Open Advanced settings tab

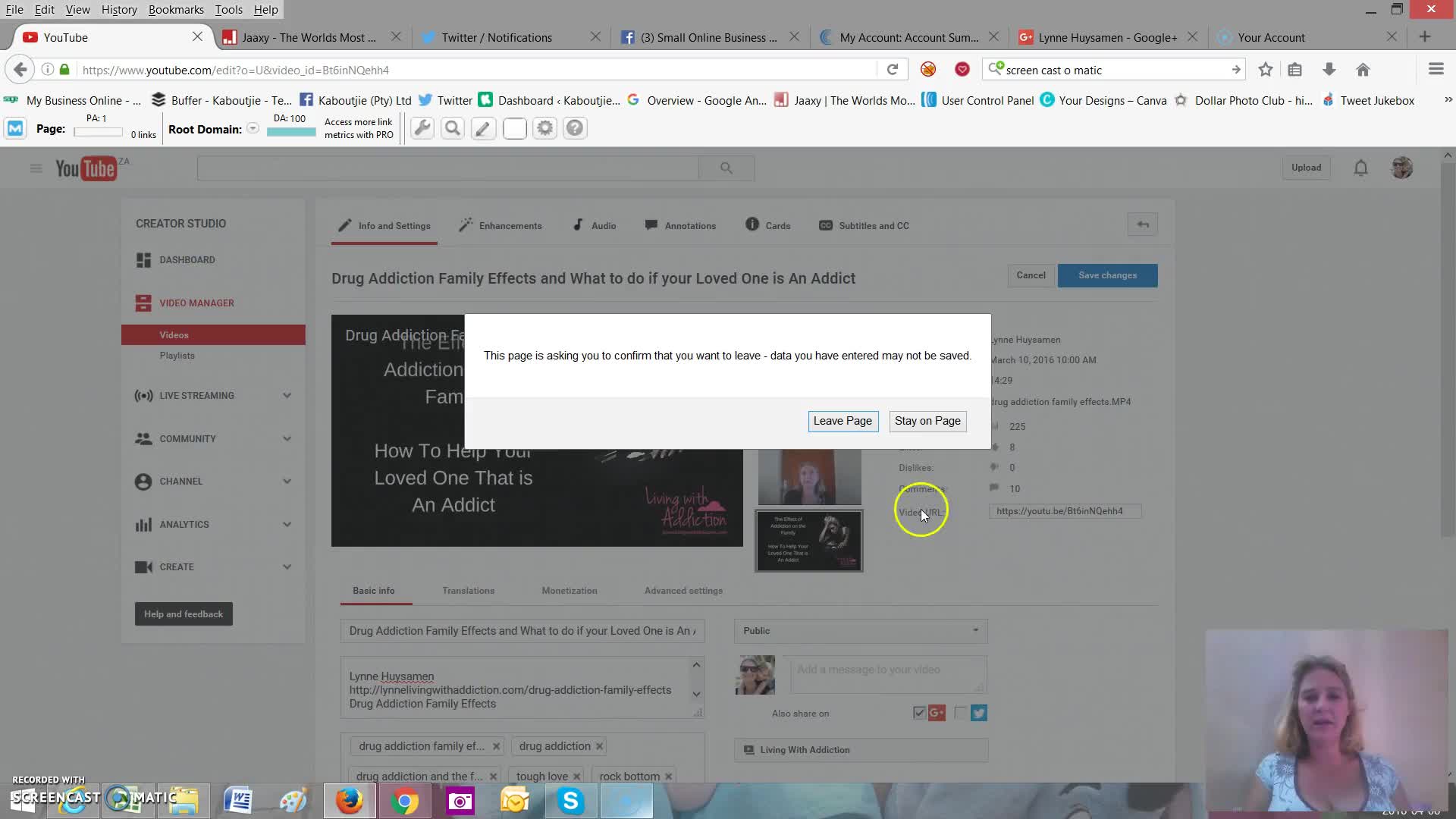click(x=683, y=591)
